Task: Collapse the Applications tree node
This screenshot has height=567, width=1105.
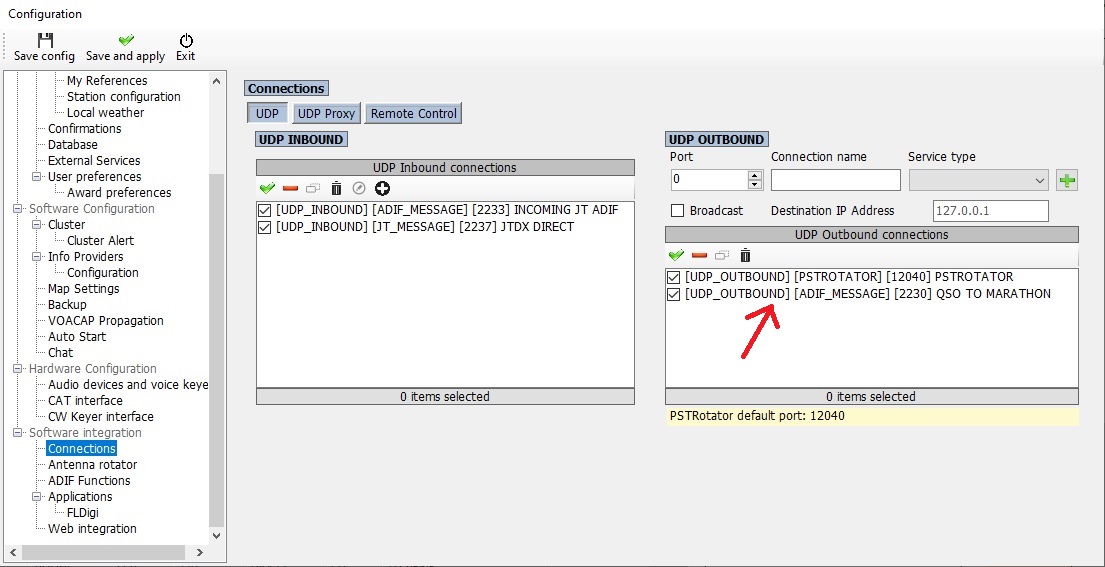Action: pos(37,497)
